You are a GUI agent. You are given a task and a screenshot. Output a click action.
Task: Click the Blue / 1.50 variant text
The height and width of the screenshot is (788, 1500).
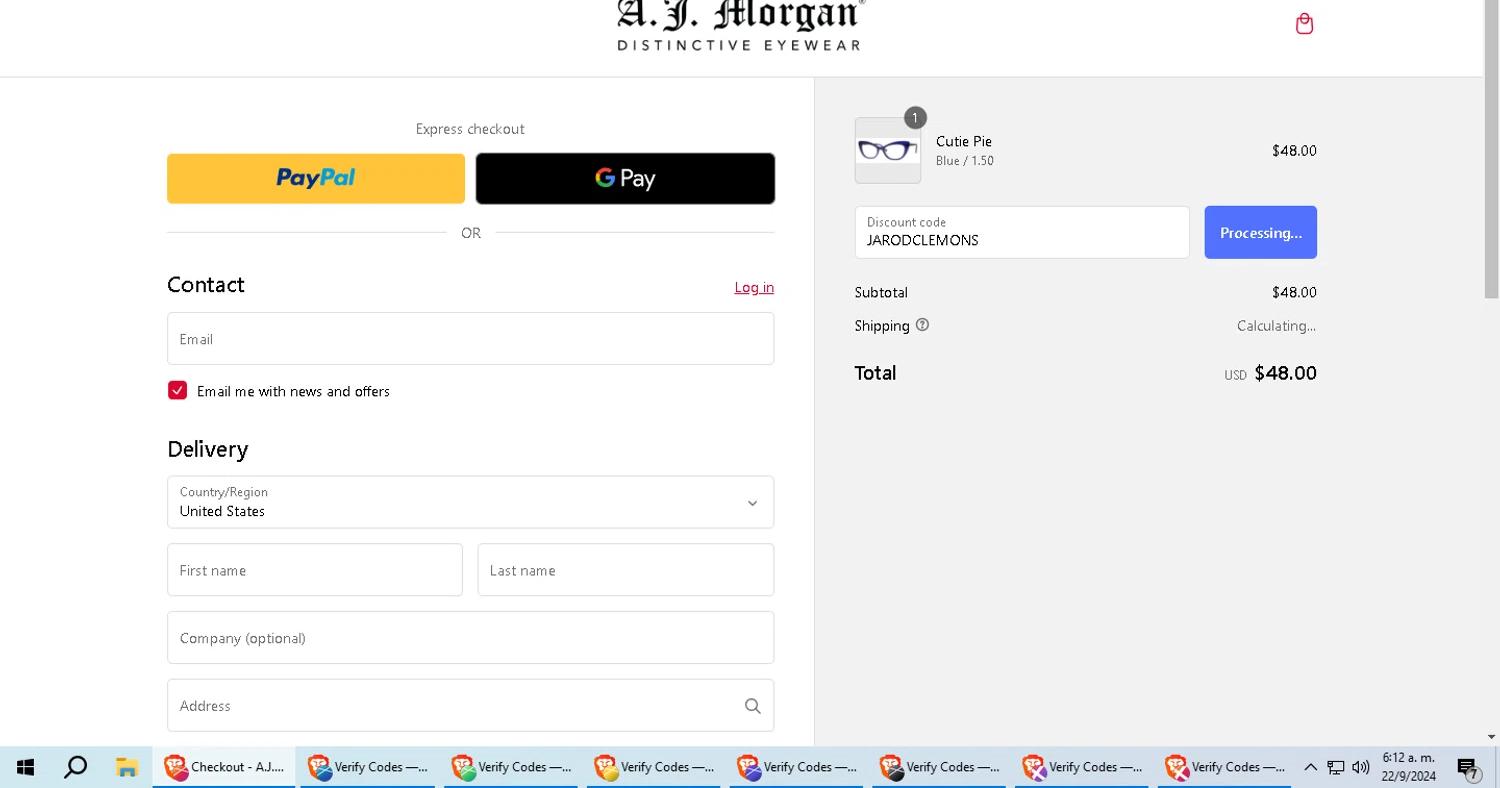(965, 161)
